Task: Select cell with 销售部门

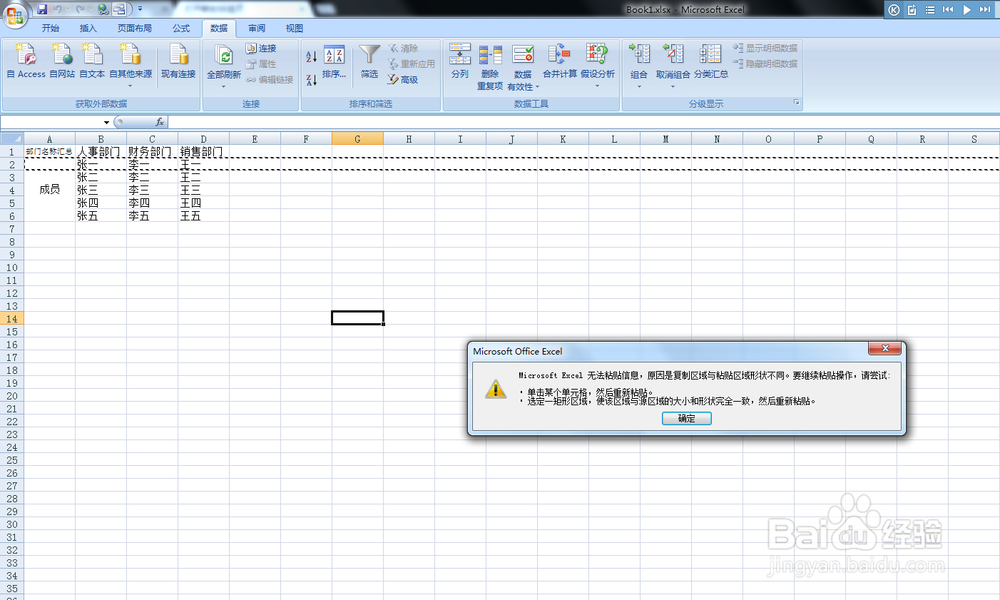Action: (203, 152)
